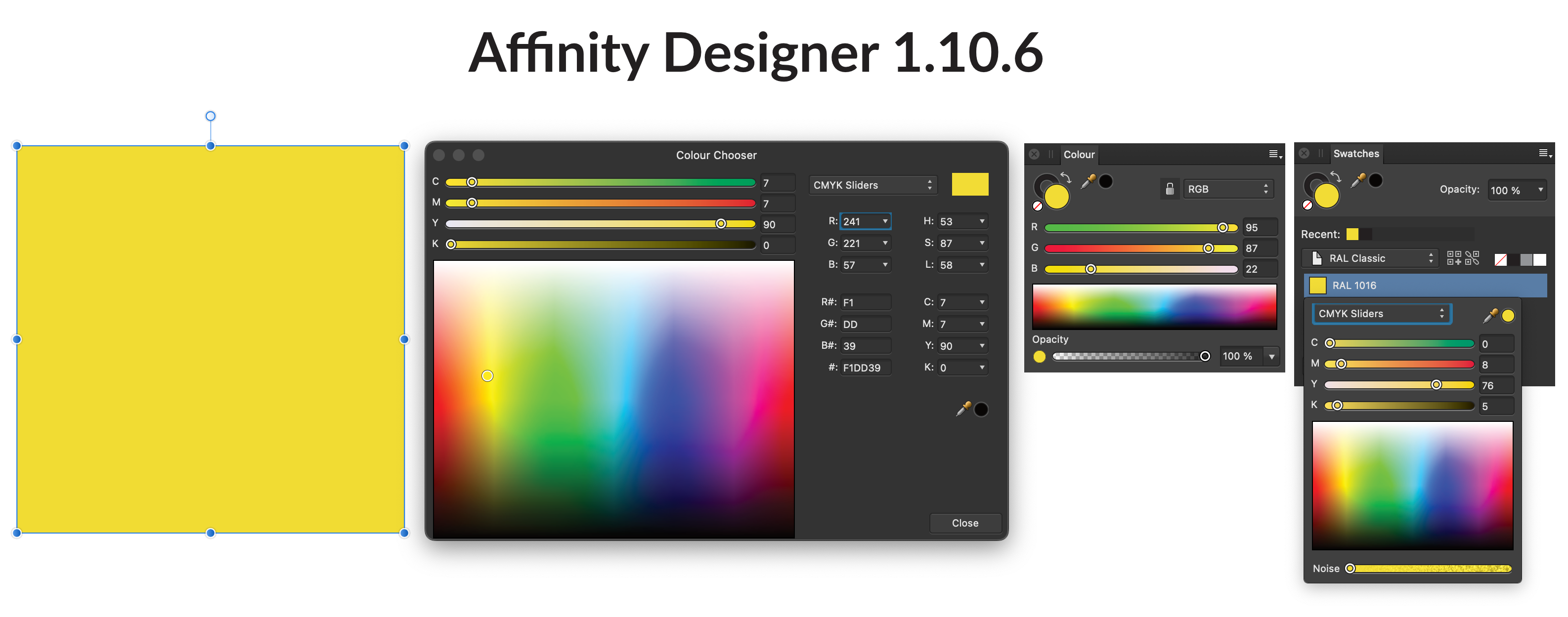Click the colour spectrum in Colour Chooser
The height and width of the screenshot is (617, 1568).
[613, 399]
